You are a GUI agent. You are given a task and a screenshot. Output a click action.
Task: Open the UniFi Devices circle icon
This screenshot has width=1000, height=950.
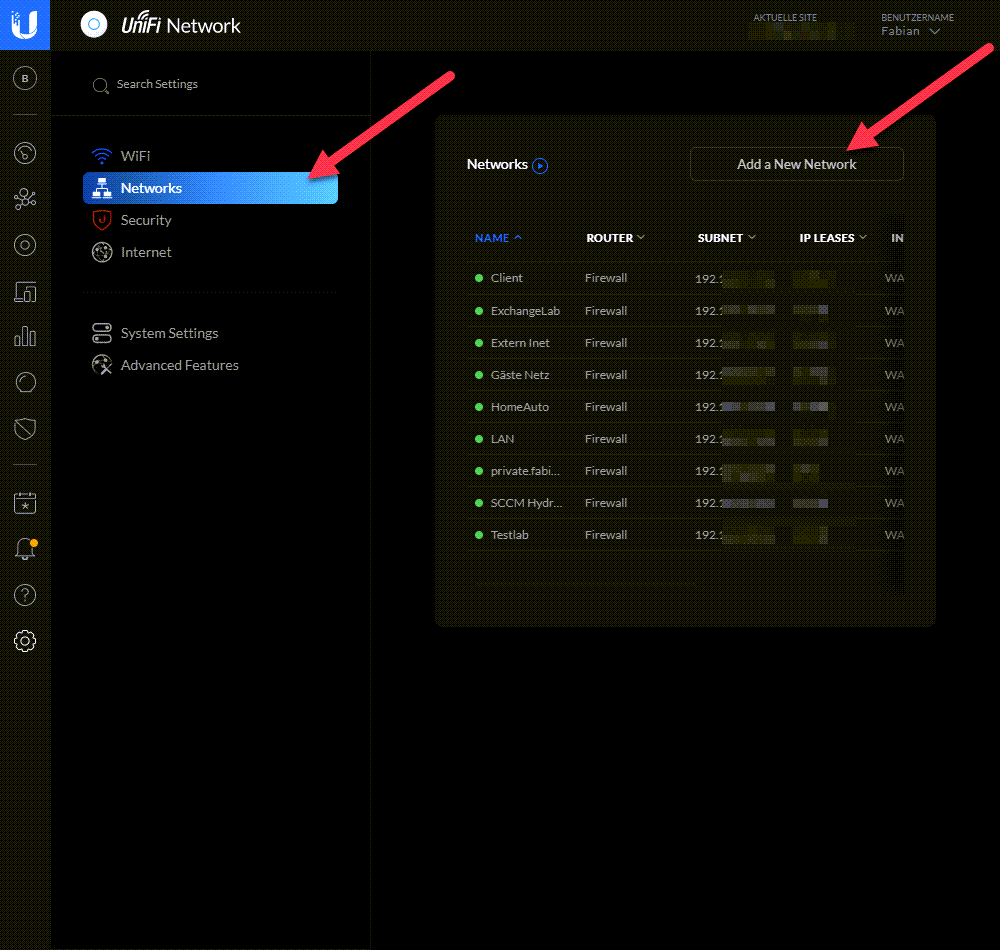point(25,245)
